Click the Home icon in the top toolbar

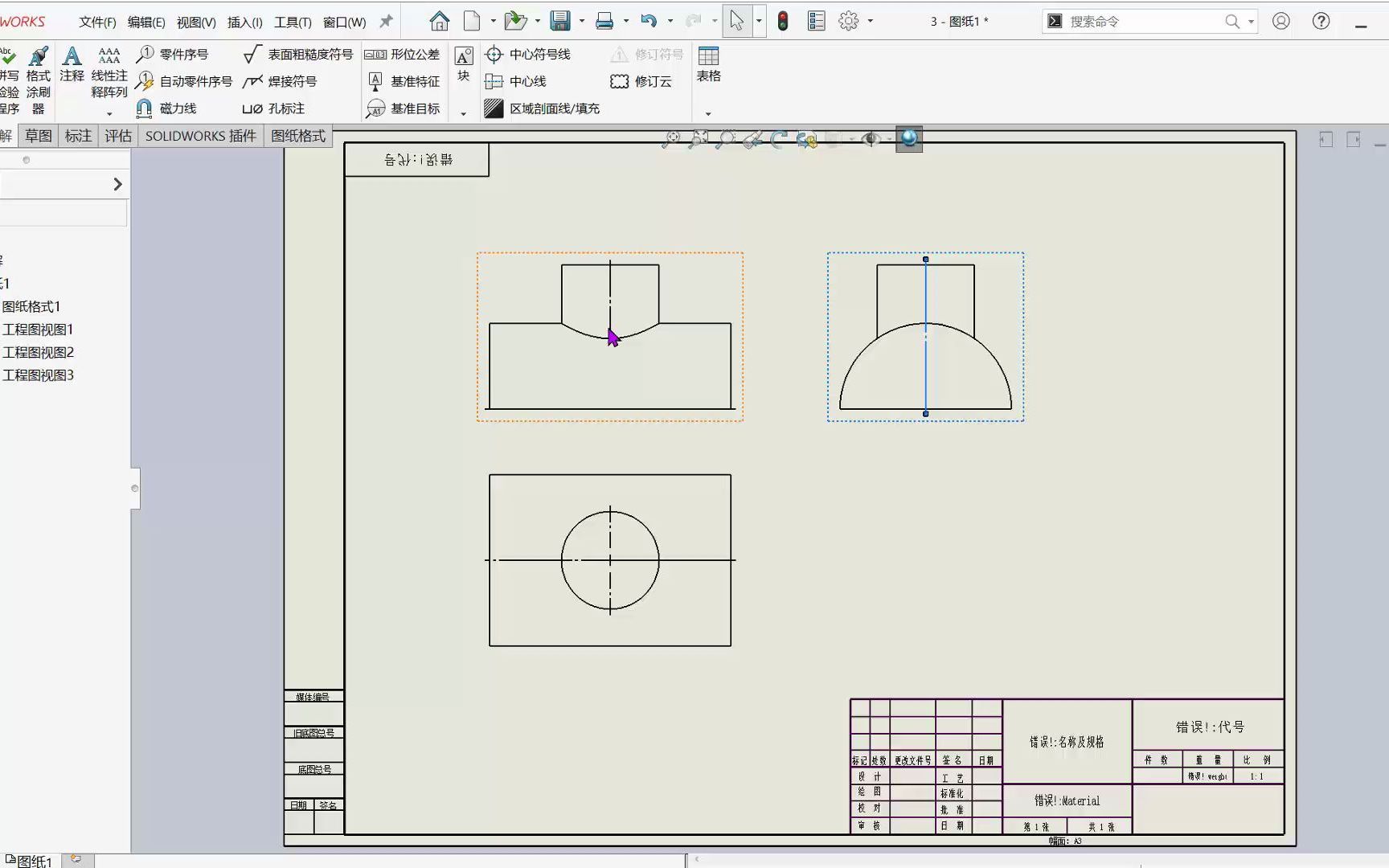click(x=439, y=21)
